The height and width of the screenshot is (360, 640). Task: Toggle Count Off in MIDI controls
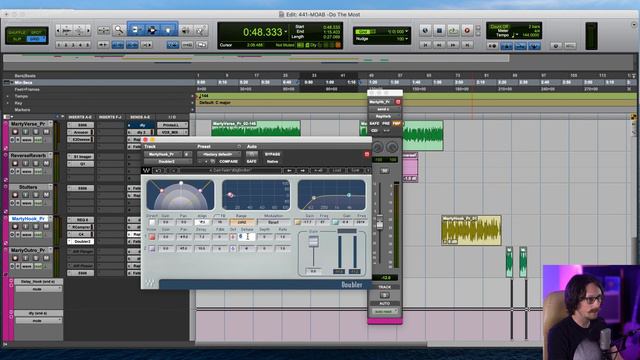500,27
